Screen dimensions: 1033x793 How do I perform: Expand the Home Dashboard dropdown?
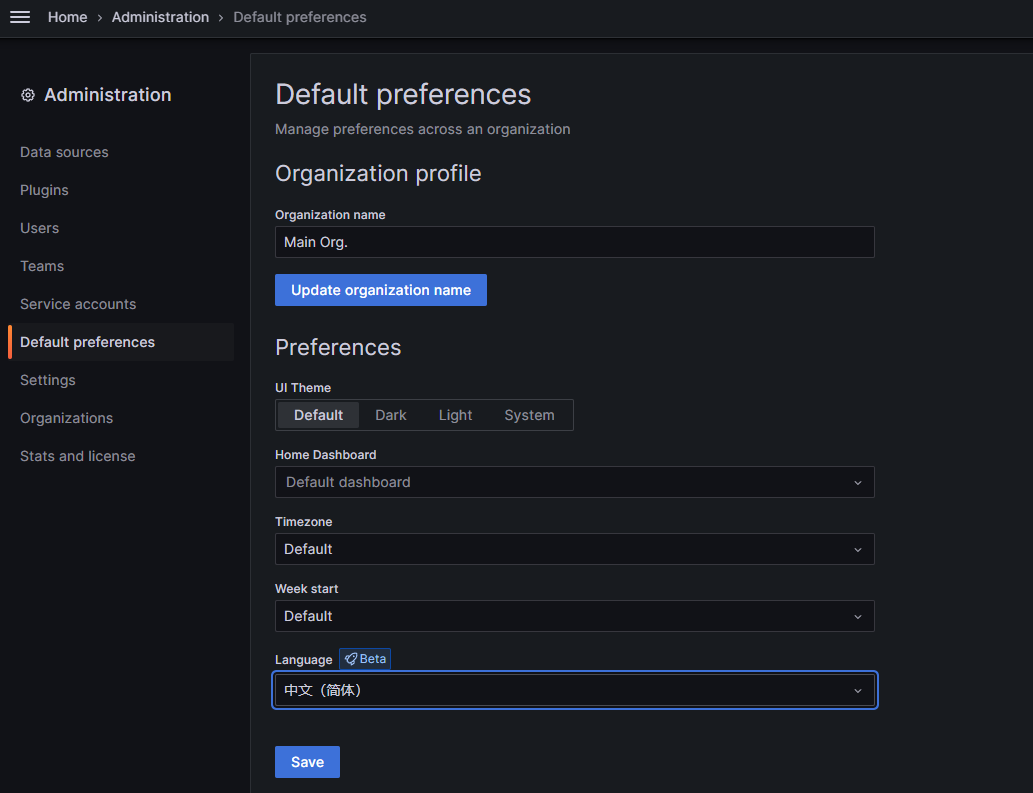[574, 482]
